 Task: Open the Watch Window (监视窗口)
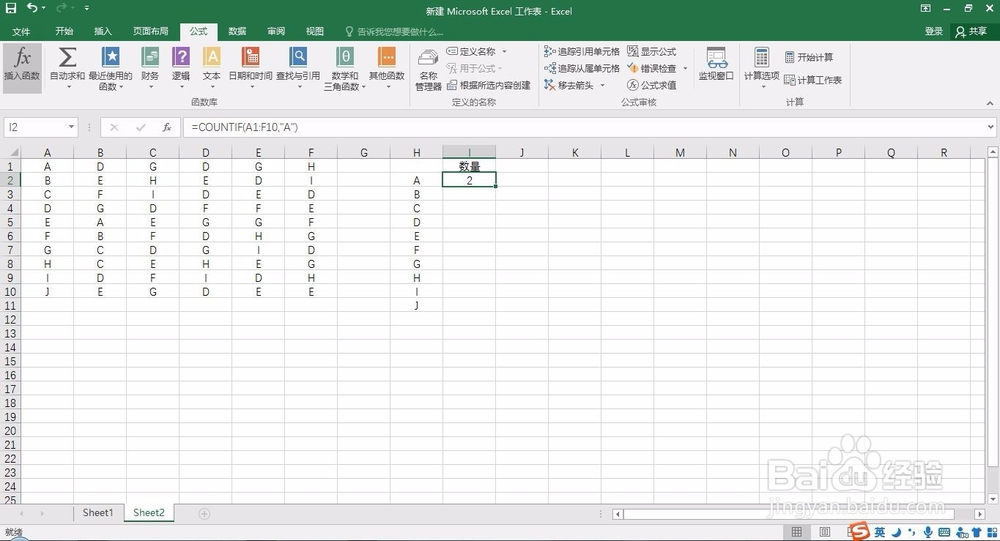(x=716, y=64)
